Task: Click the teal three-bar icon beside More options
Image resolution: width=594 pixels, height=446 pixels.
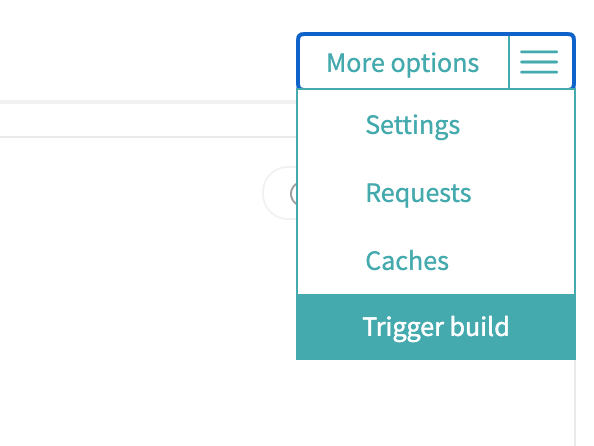Action: (x=539, y=62)
